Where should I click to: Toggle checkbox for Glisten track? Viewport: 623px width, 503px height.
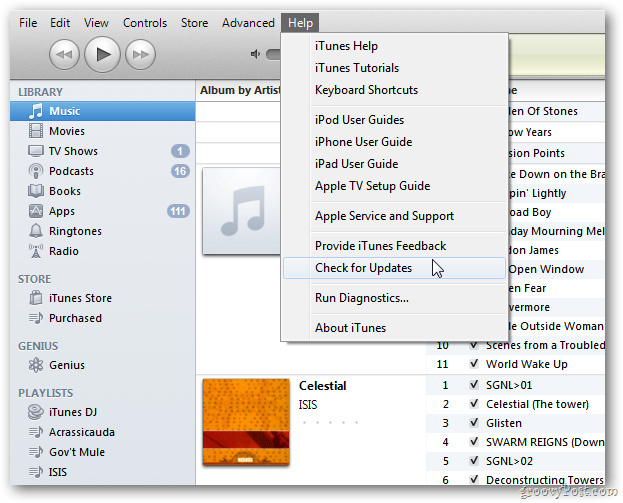click(x=473, y=423)
